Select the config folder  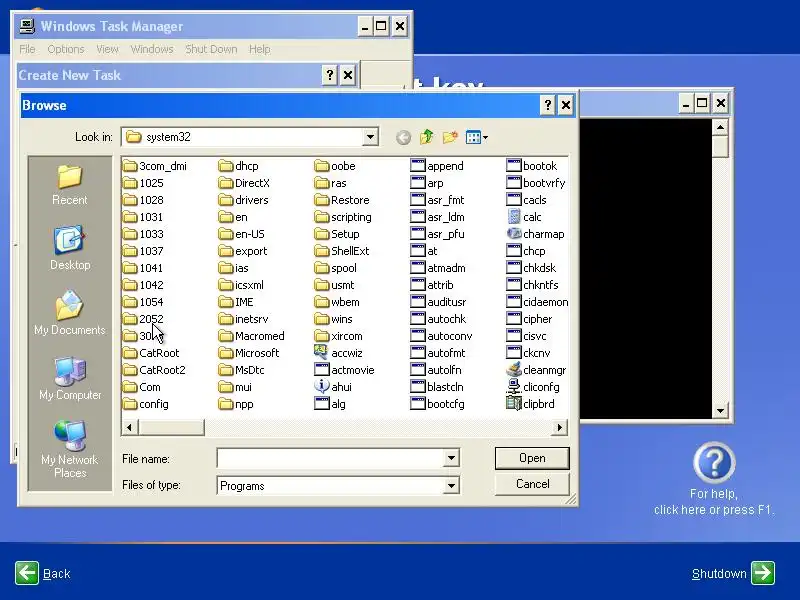146,404
